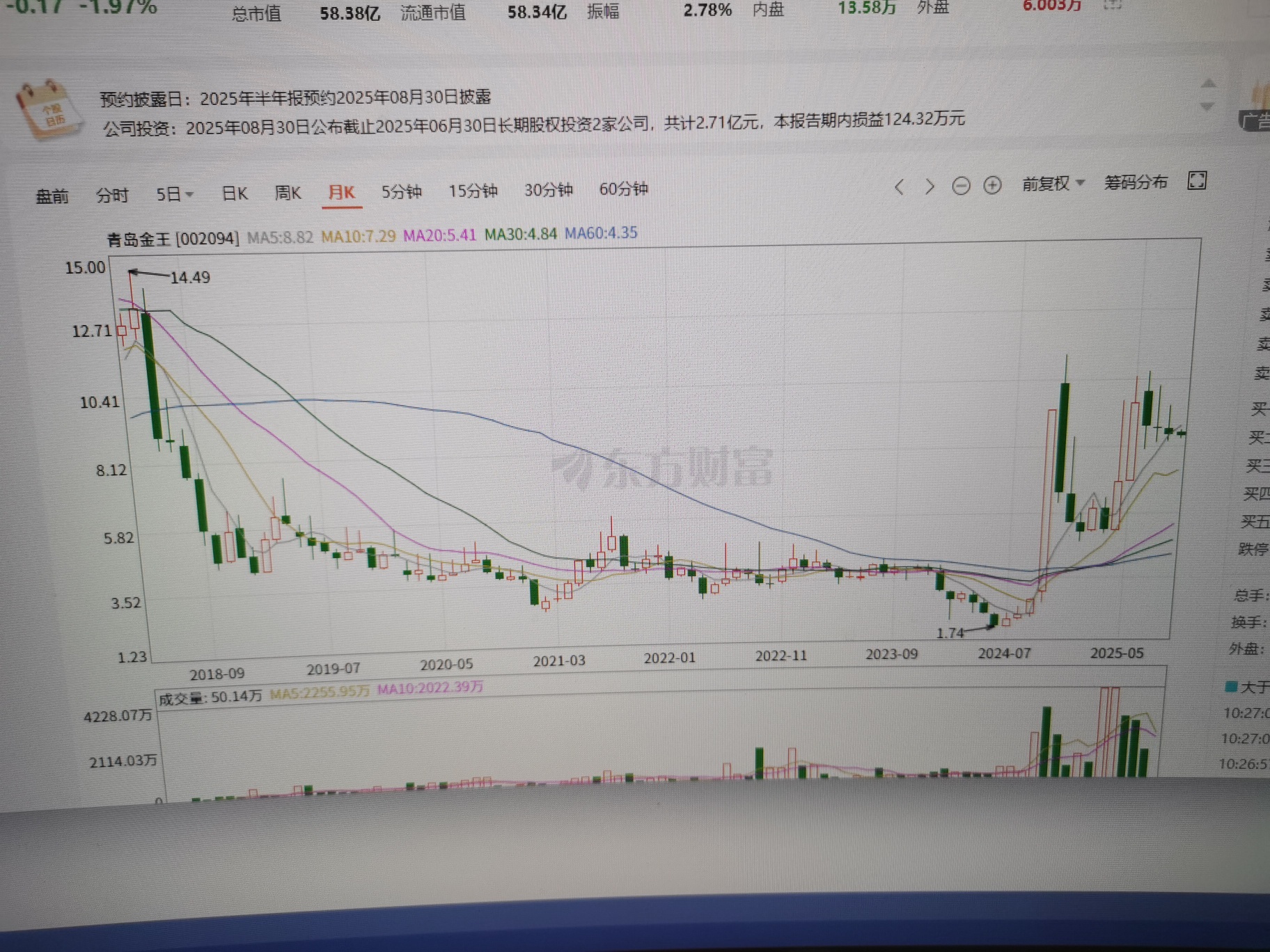This screenshot has height=952, width=1270.
Task: Switch to 15分钟 chart tab
Action: [x=473, y=191]
